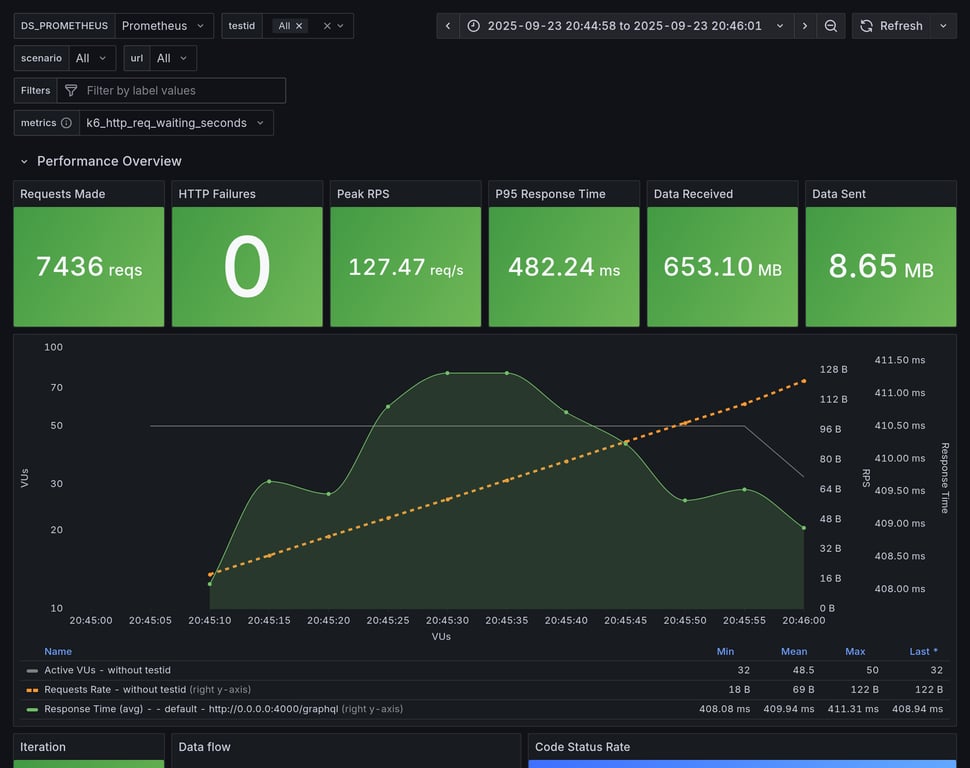
Task: Open the scenario variable dropdown
Action: (91, 58)
